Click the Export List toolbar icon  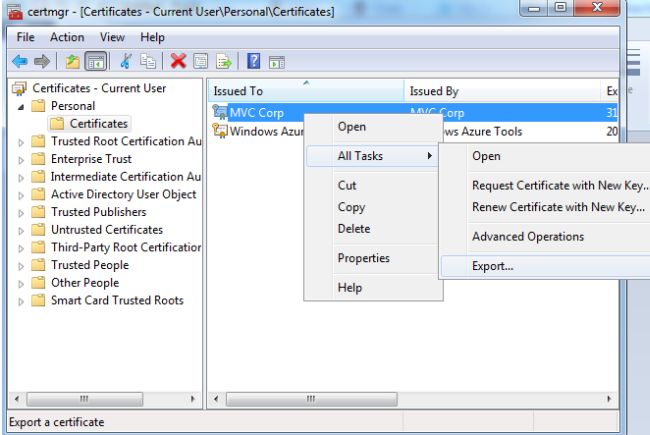pyautogui.click(x=224, y=61)
